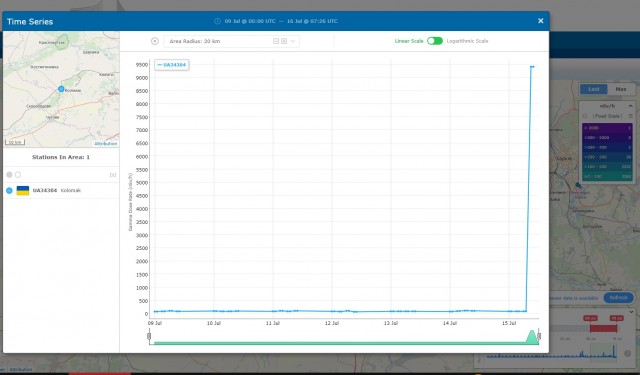Click the spike top data point near 9500
The width and height of the screenshot is (640, 375).
coord(532,67)
